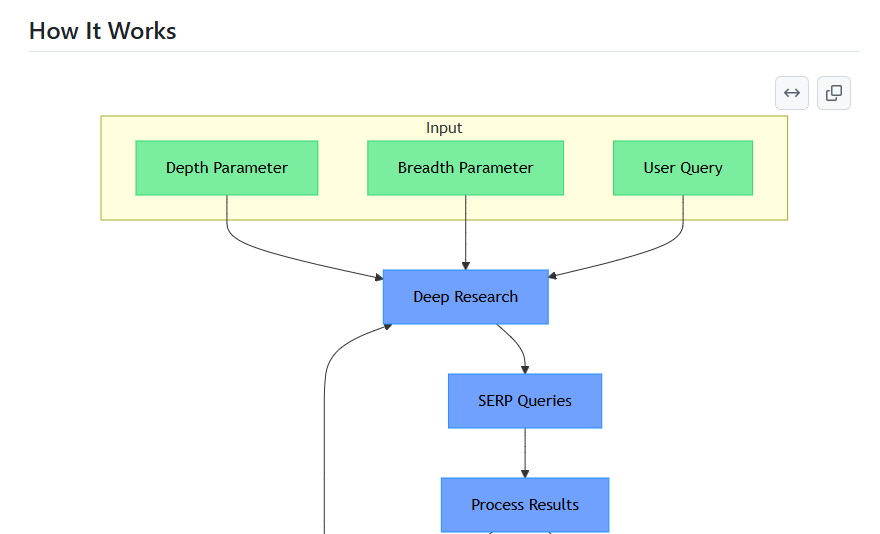
Task: Click the arrow between SERP Queries and Process Results
Action: click(525, 453)
